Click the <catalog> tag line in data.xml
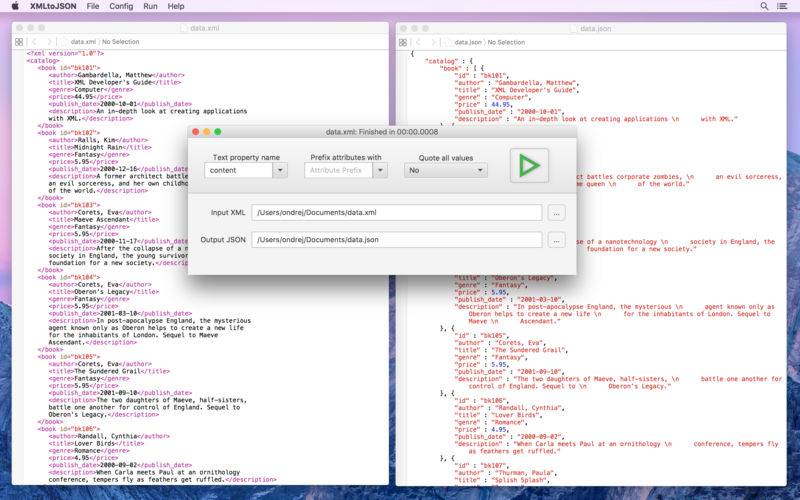 [x=43, y=60]
